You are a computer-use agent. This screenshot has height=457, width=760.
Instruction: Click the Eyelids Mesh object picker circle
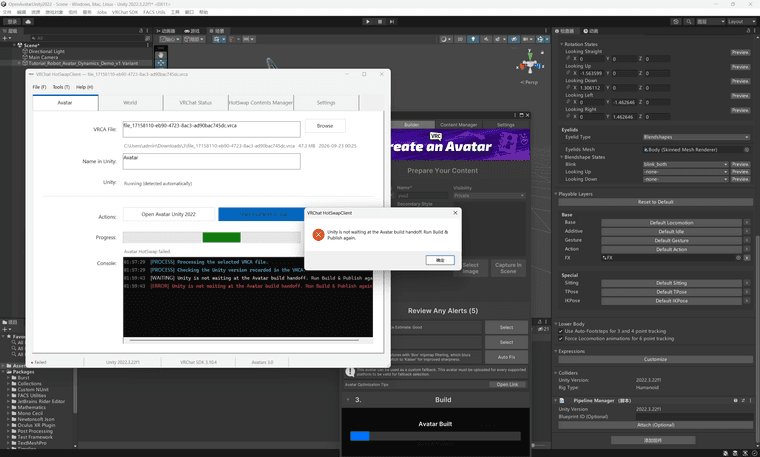746,150
